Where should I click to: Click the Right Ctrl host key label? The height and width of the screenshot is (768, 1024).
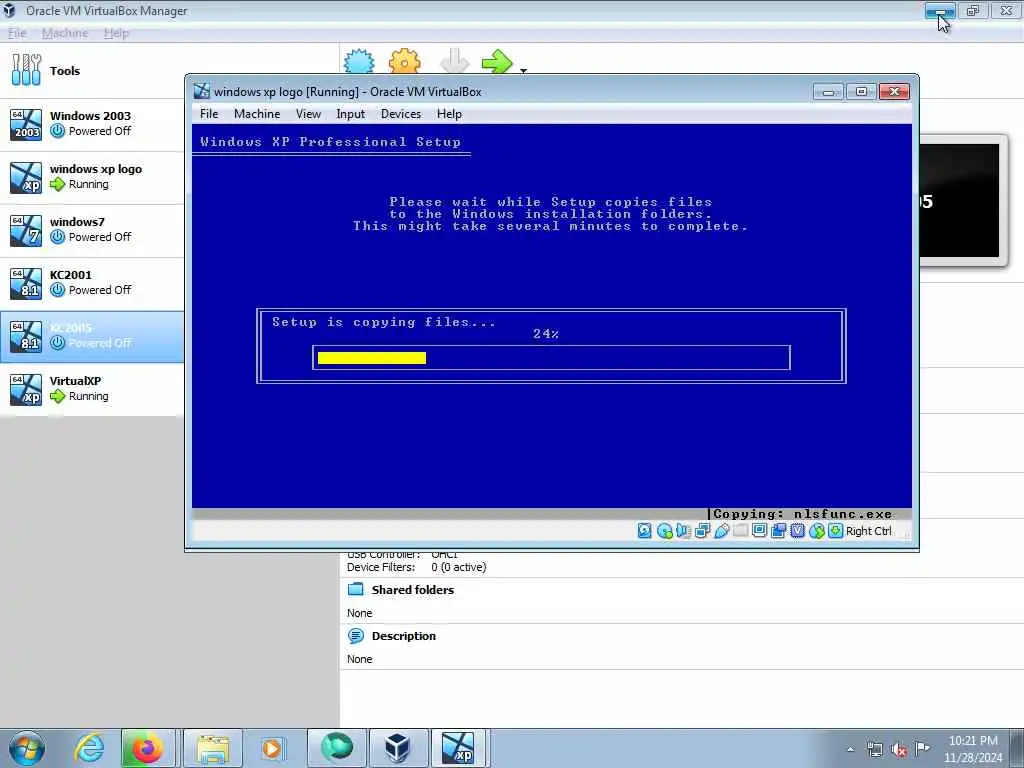pyautogui.click(x=869, y=531)
